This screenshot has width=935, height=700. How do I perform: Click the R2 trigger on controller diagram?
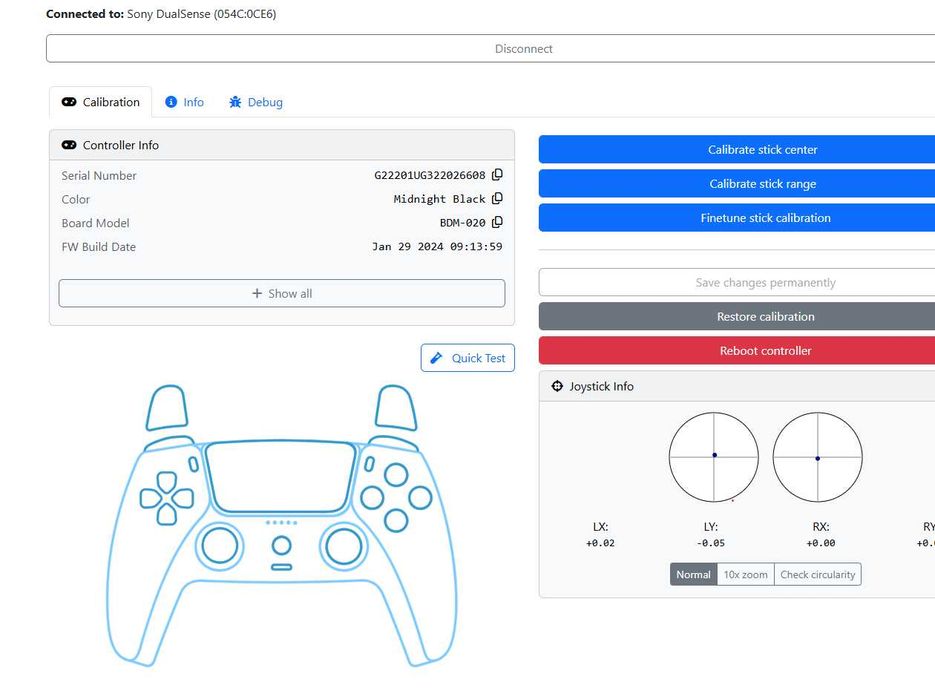click(x=395, y=407)
